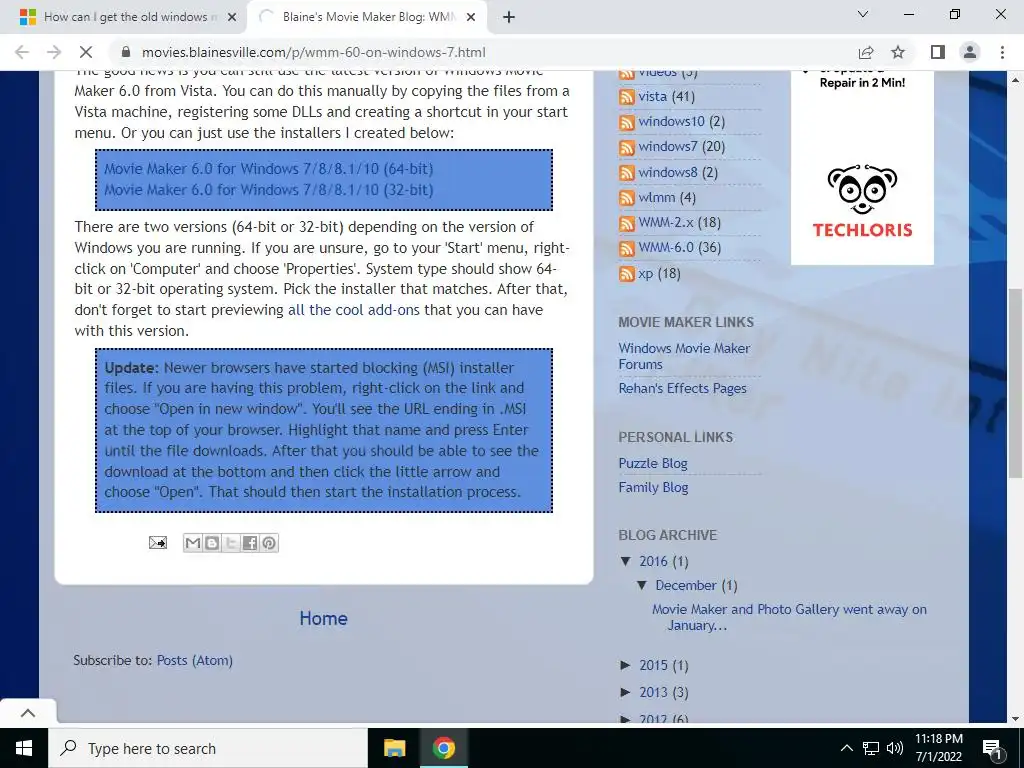Expand 2013 blog archive year
This screenshot has height=768, width=1024.
pyautogui.click(x=626, y=692)
